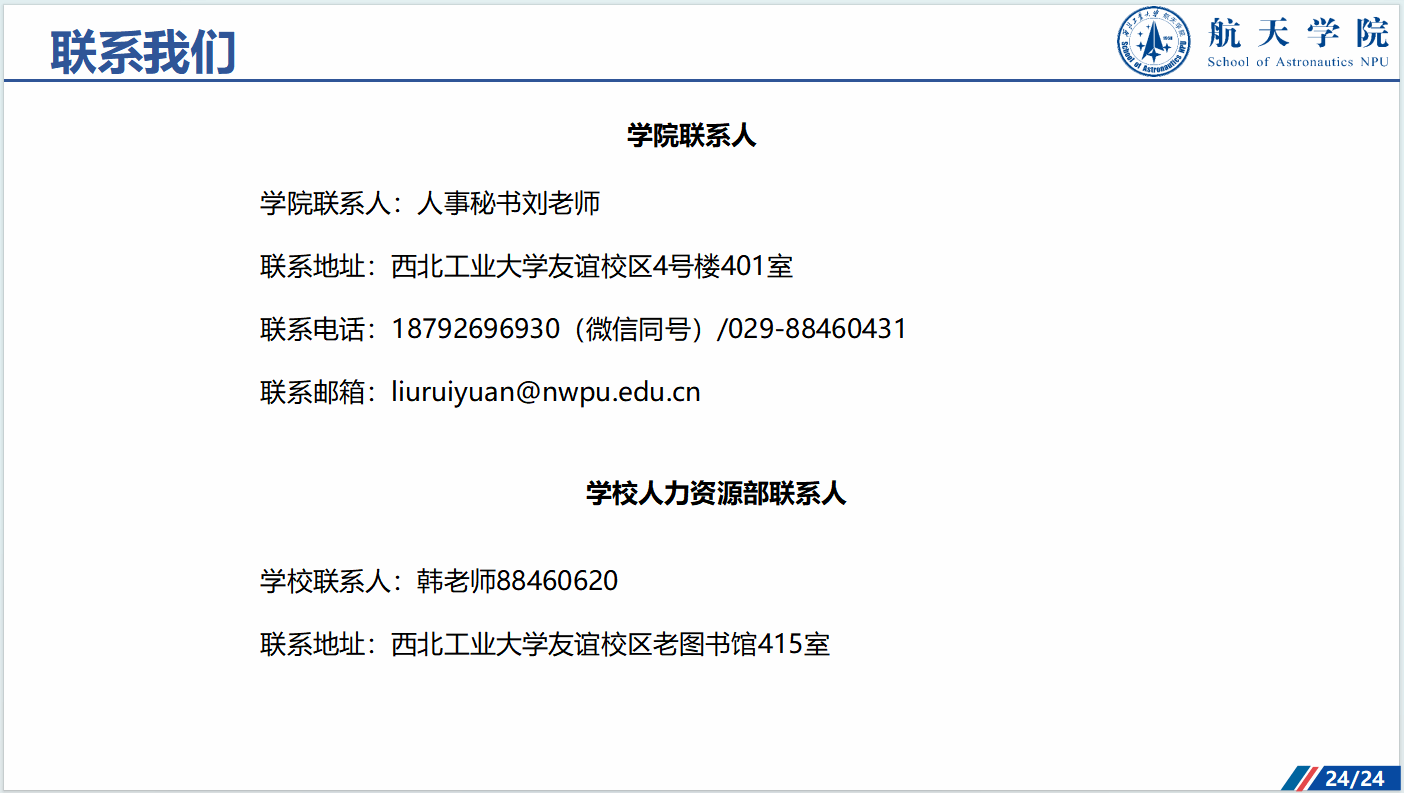Click the 'School of Astronautics NPU' subtitle
This screenshot has width=1404, height=793.
point(1297,62)
